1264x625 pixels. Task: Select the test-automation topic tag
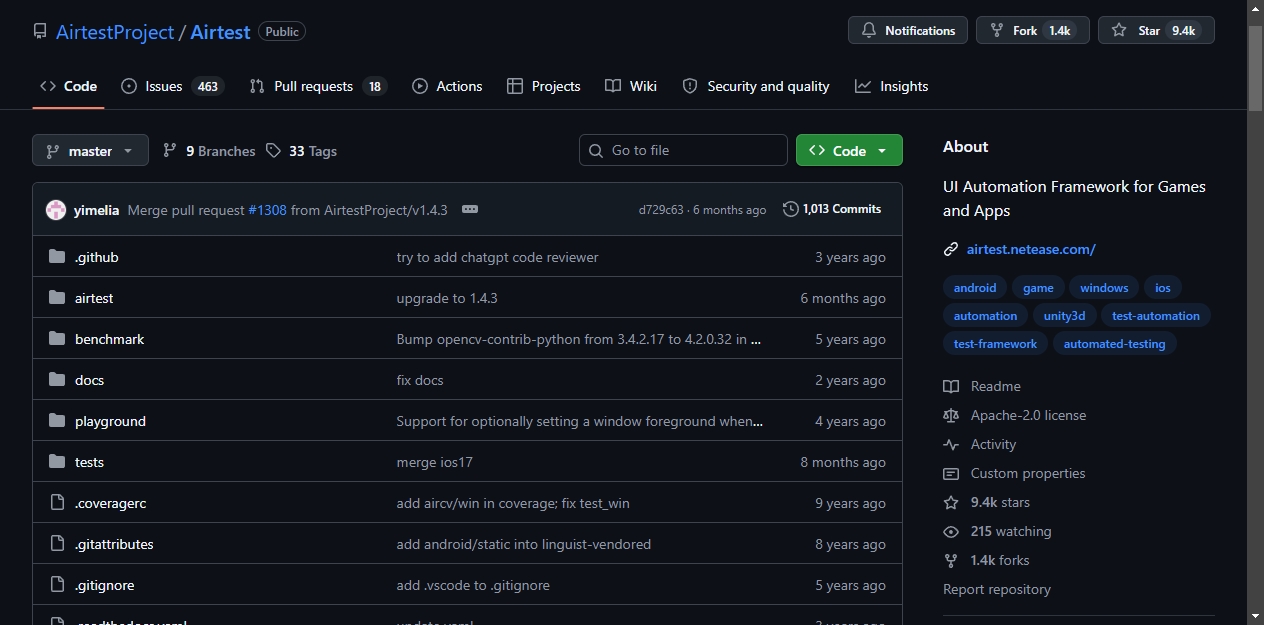(1156, 316)
